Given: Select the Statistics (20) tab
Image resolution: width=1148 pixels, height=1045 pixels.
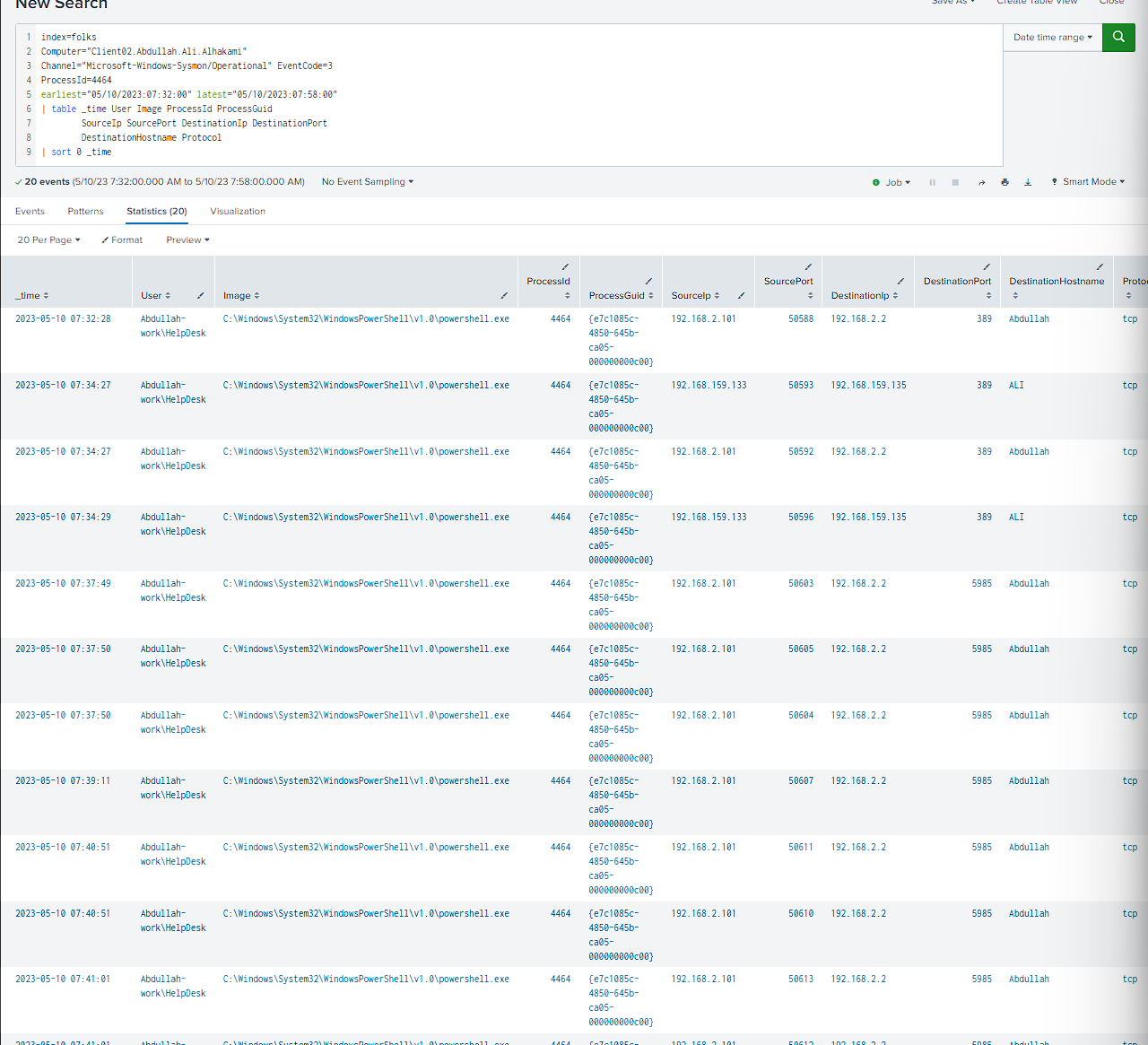Looking at the screenshot, I should [x=157, y=212].
